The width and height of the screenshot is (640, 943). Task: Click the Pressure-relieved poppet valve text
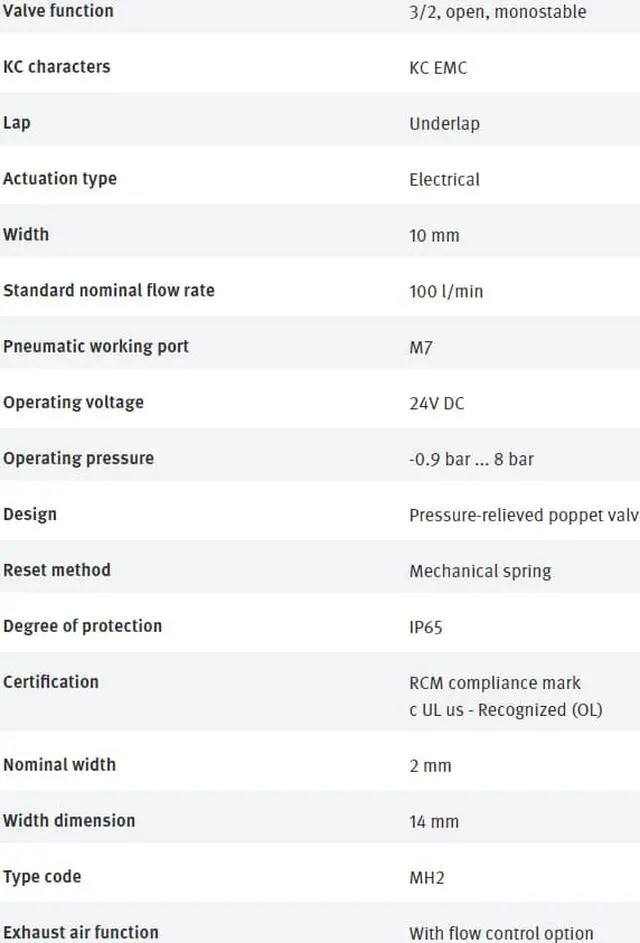coord(522,516)
